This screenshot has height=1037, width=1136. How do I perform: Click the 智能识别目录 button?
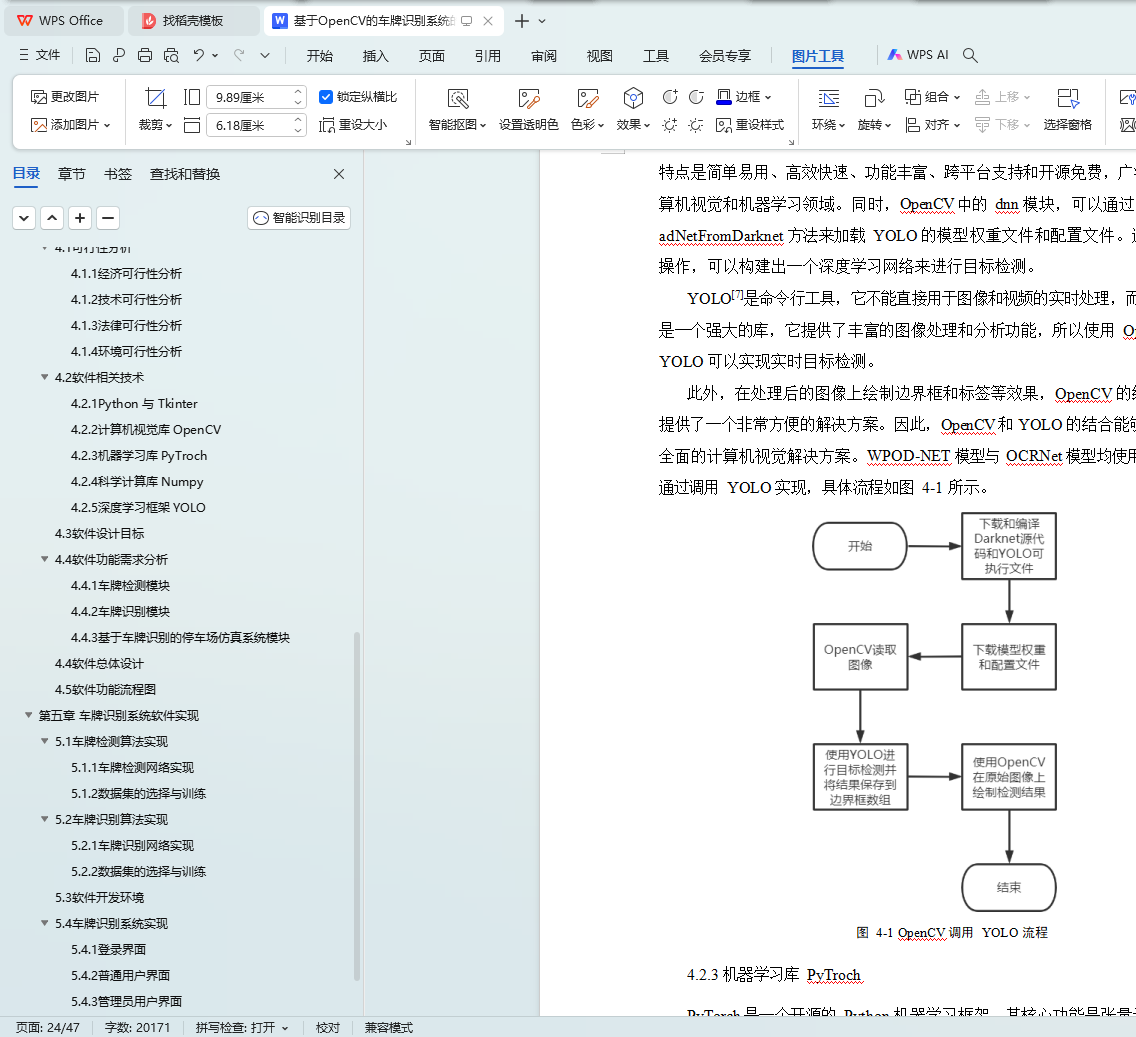click(x=299, y=217)
